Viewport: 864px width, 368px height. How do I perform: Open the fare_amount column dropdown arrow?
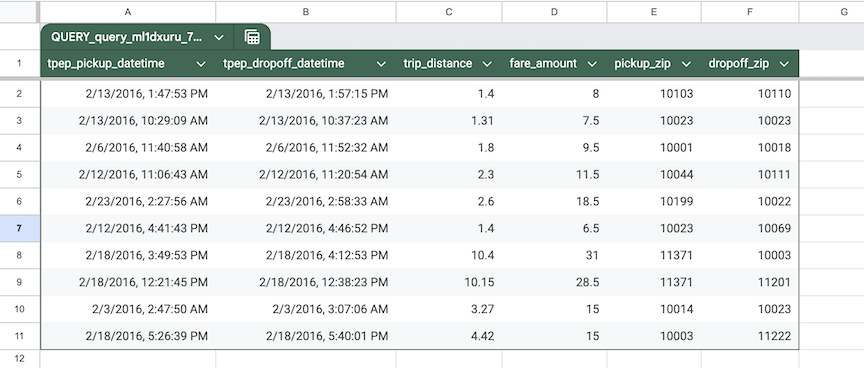[x=592, y=64]
